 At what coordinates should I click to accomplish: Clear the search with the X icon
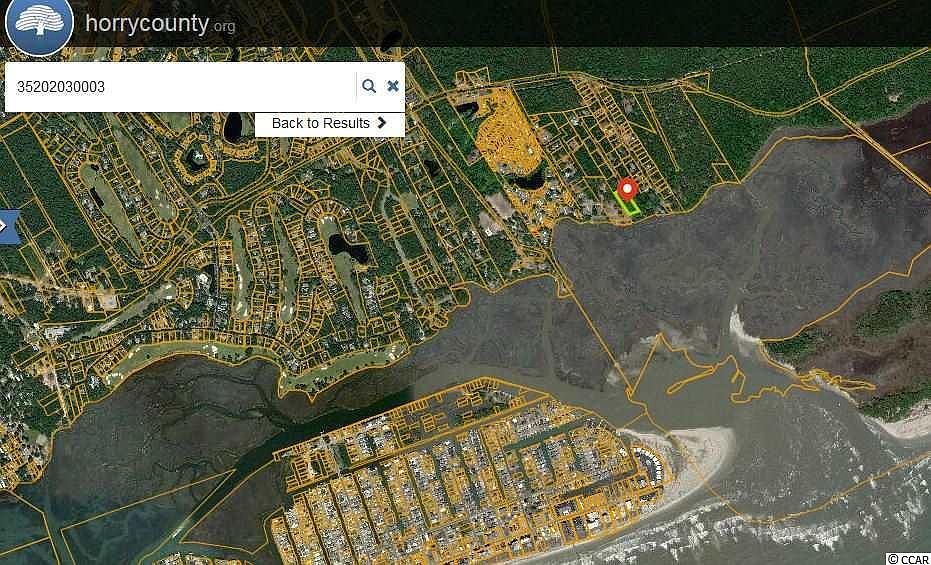[392, 86]
